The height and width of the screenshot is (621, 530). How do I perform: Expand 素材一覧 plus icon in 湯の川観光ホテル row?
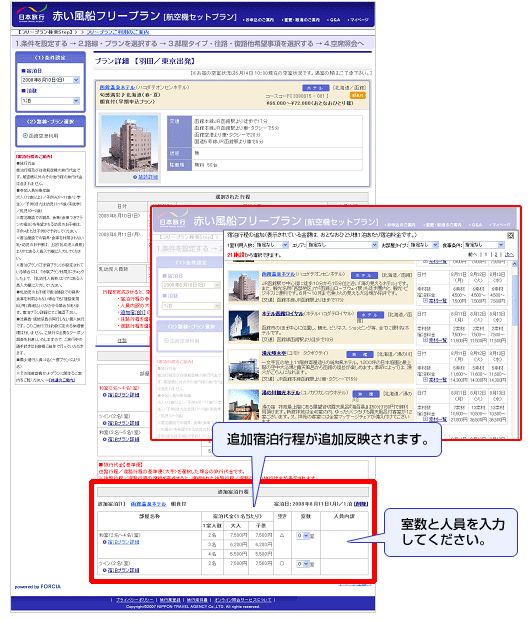425,419
